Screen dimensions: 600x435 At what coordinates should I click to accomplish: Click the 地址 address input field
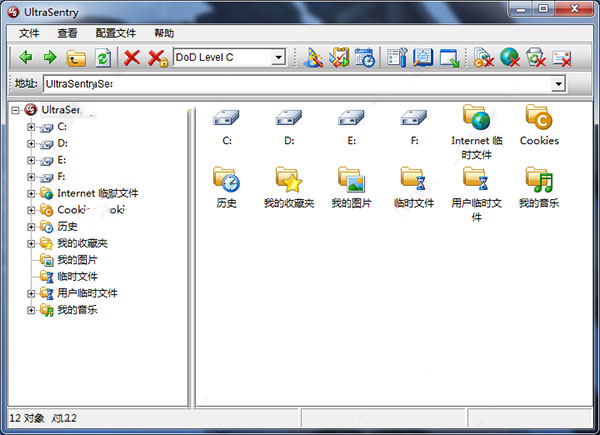click(x=298, y=84)
